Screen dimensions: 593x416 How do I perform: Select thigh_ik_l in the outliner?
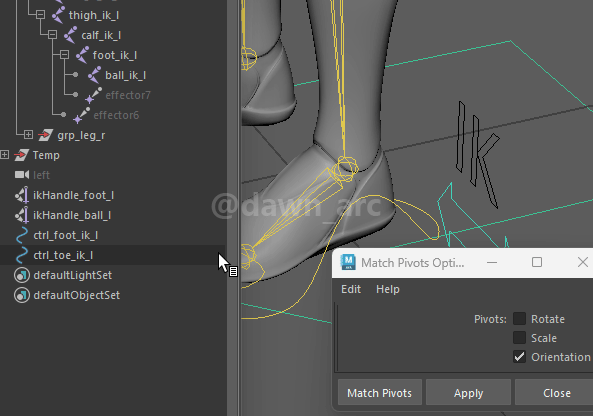click(94, 15)
